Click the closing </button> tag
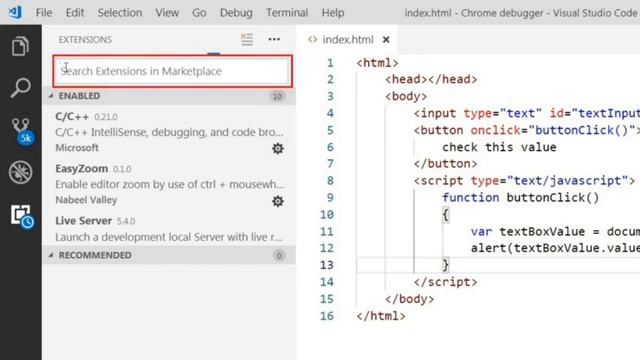The width and height of the screenshot is (640, 360). coord(445,164)
